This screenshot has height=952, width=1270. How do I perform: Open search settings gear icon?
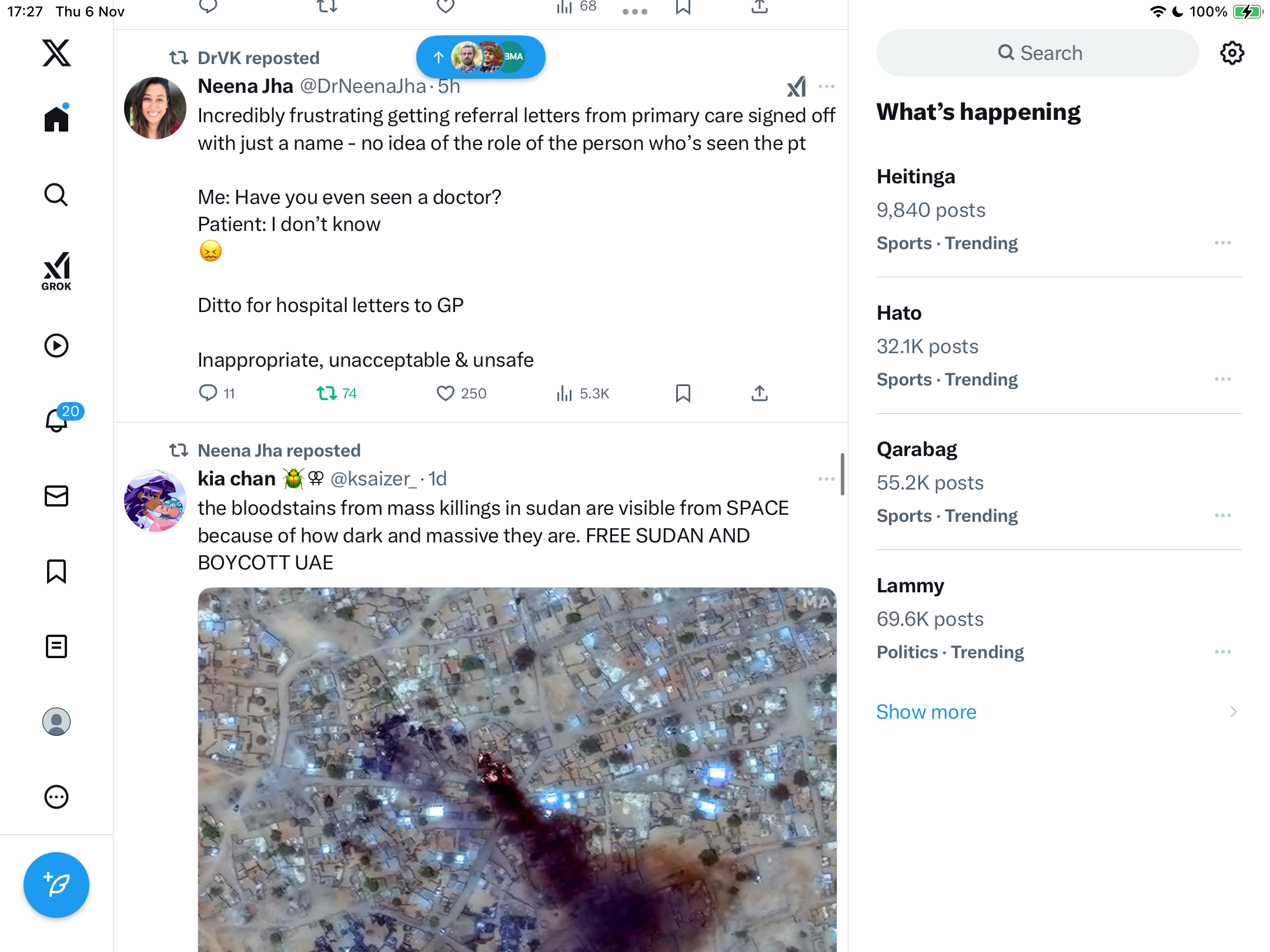point(1232,53)
